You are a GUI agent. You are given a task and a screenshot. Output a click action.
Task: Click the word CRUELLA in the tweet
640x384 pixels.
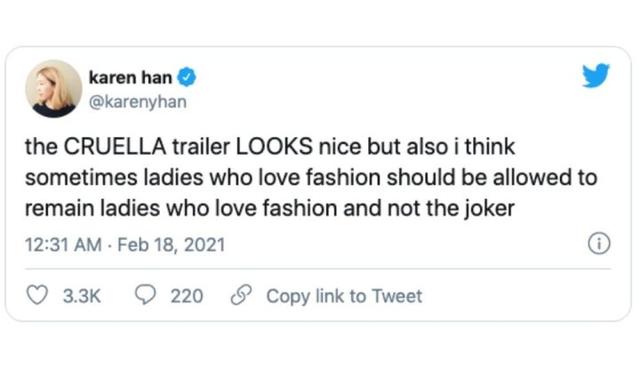[115, 146]
